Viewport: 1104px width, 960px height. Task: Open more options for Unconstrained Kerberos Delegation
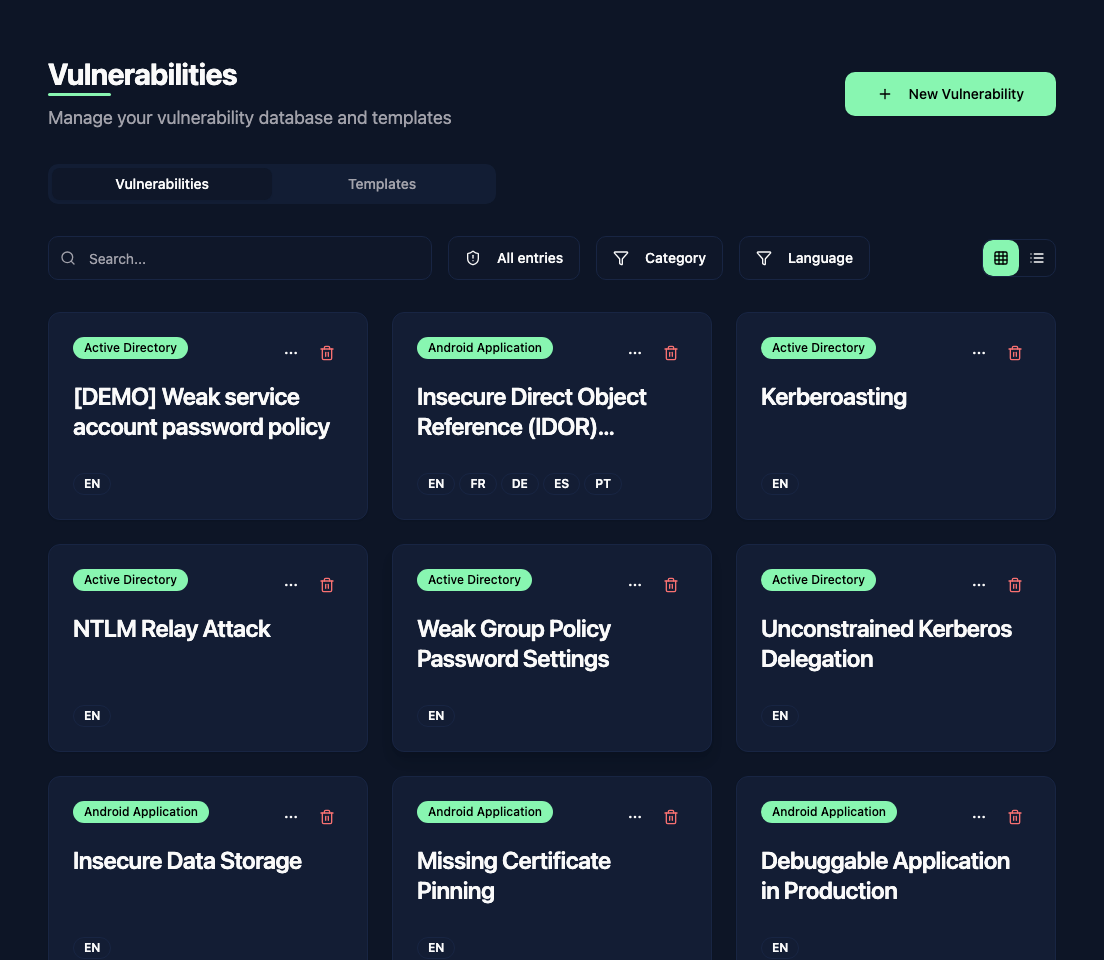979,585
